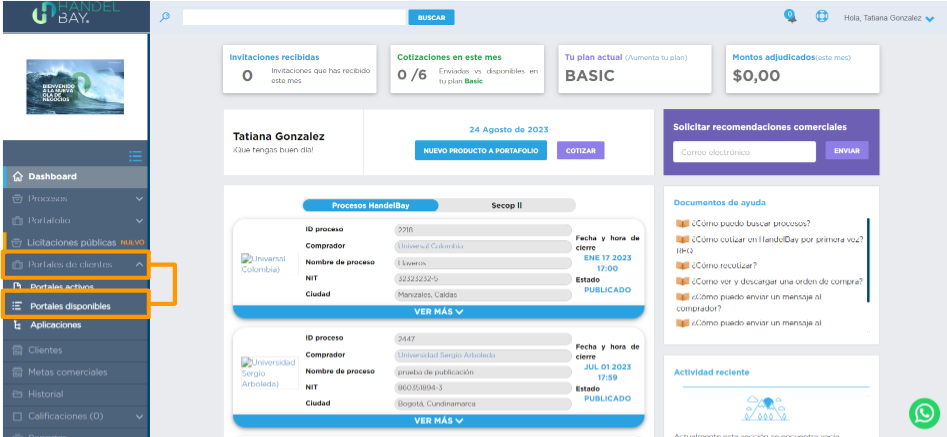The width and height of the screenshot is (947, 437).
Task: Expand the Portafolio menu chevron
Action: click(140, 221)
